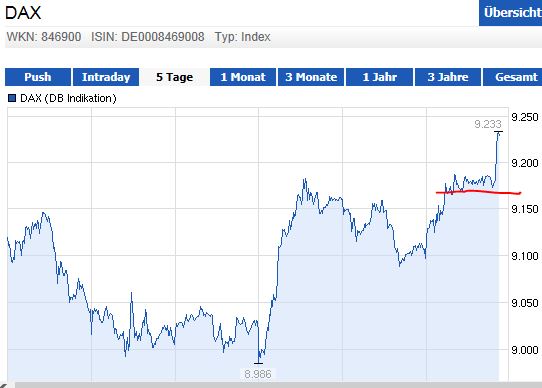Open the Gesamt chart tab

click(513, 77)
